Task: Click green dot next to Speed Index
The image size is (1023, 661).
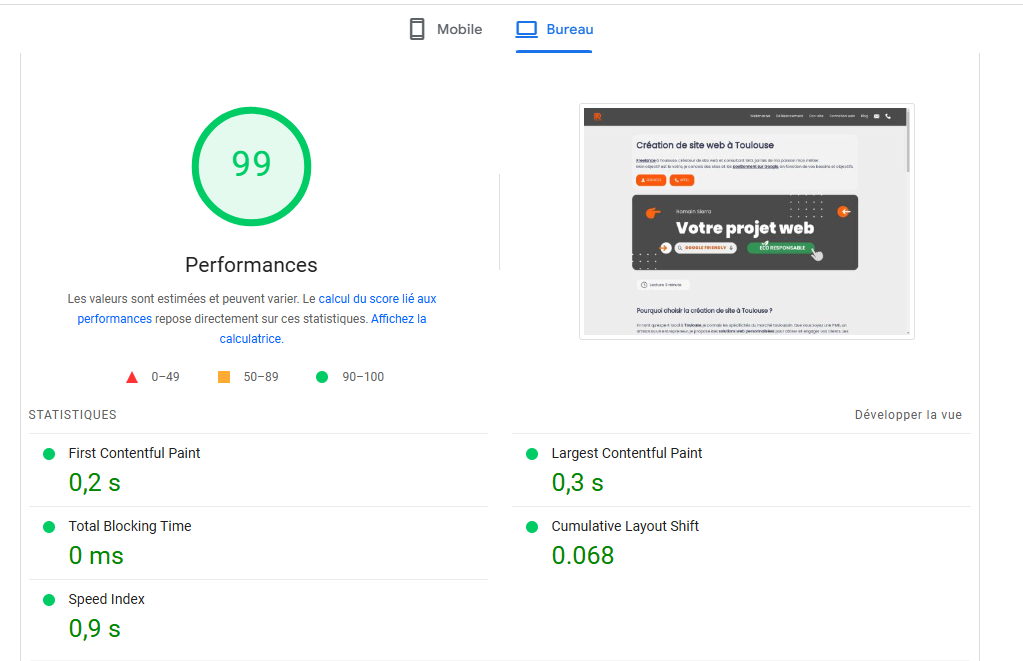Action: pyautogui.click(x=48, y=600)
